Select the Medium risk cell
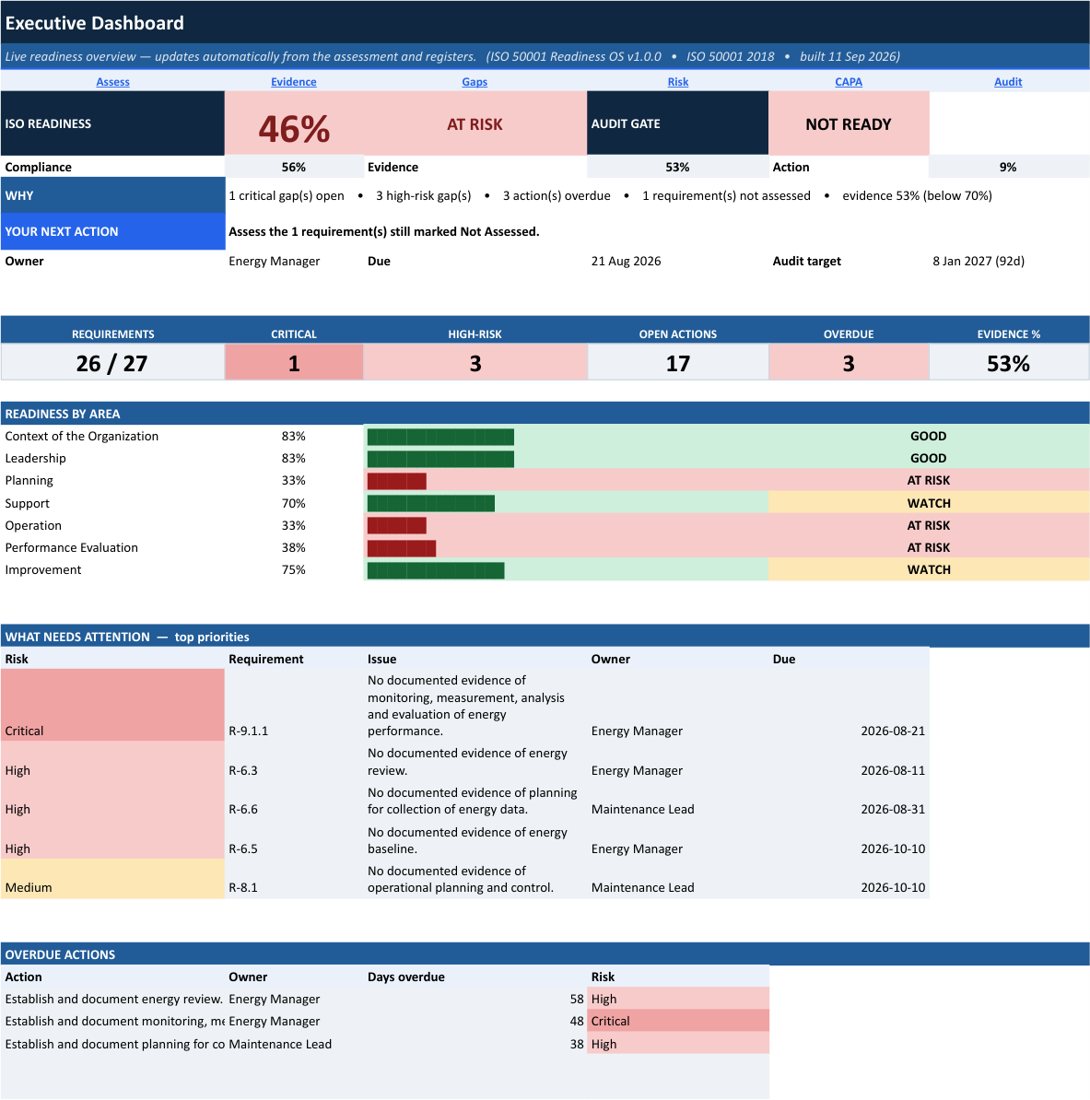Viewport: 1090px width, 1100px height. (112, 879)
